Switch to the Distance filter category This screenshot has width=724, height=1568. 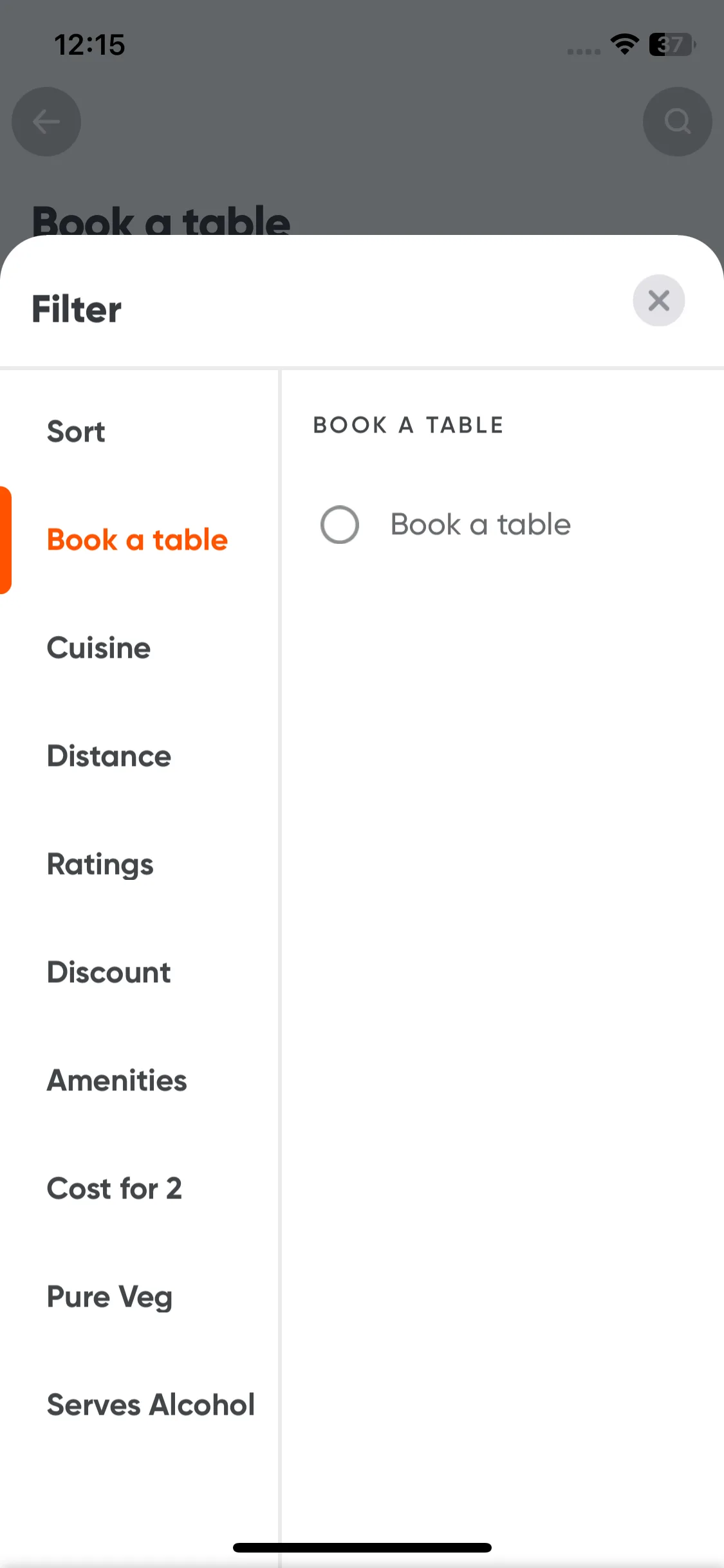coord(109,756)
